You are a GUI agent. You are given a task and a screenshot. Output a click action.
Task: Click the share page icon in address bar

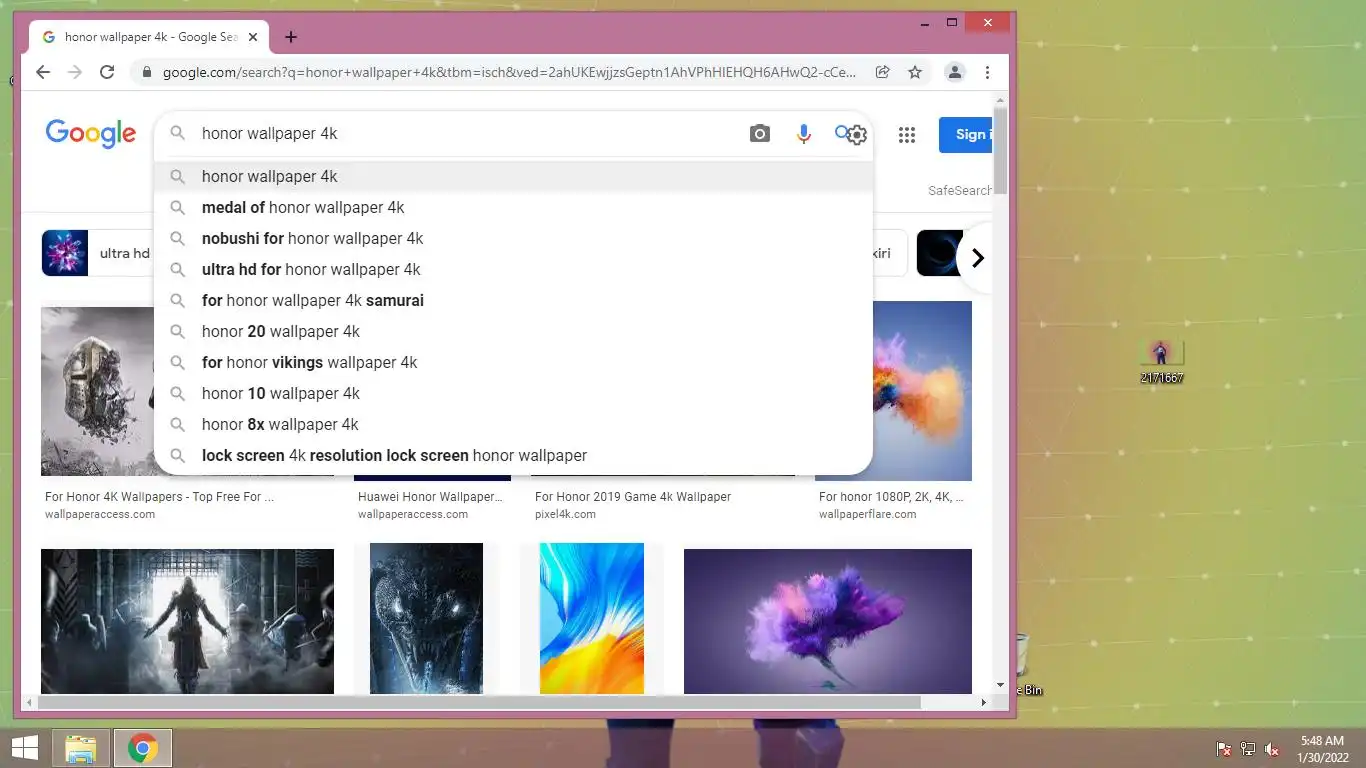click(x=882, y=72)
